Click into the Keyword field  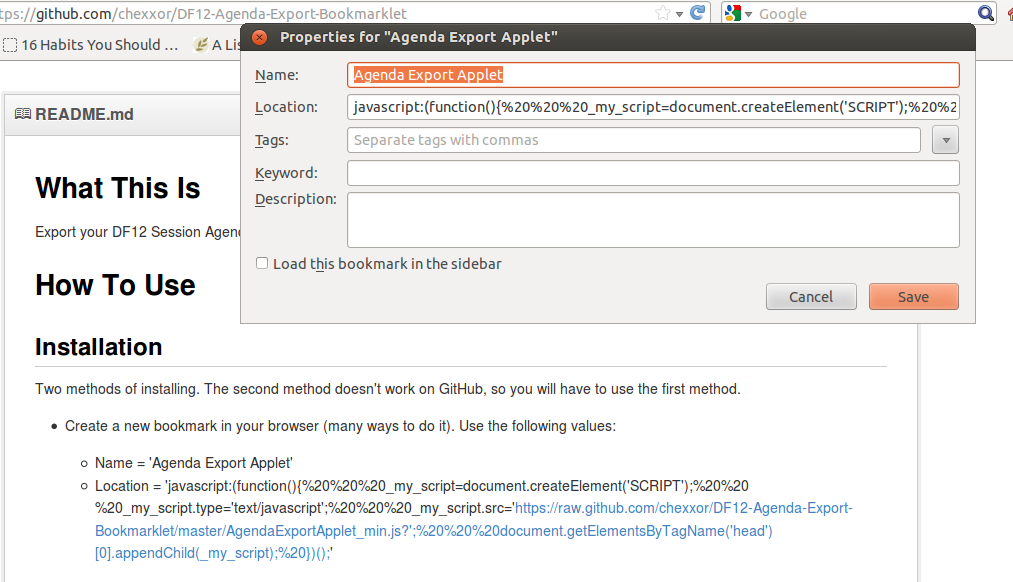[653, 172]
